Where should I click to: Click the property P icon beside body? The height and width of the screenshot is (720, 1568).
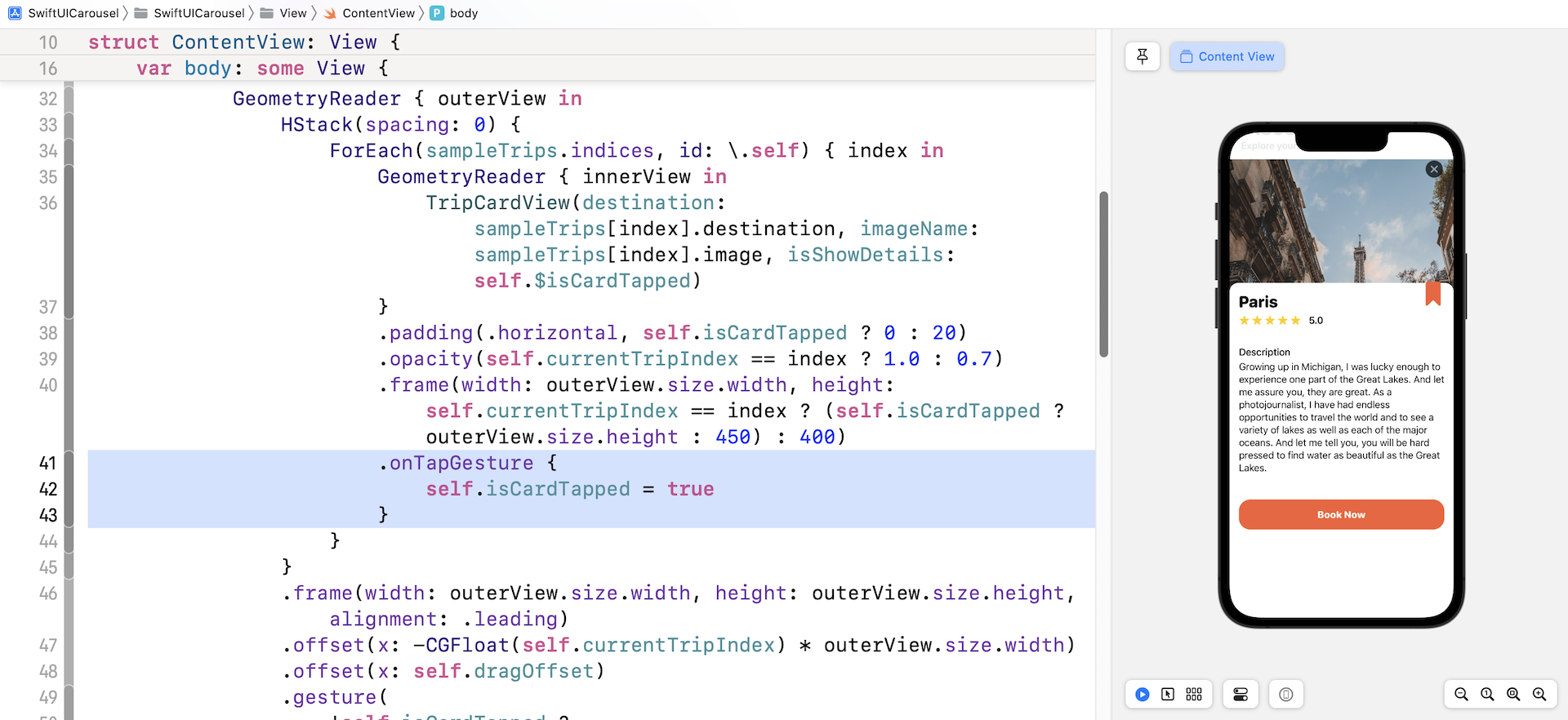(437, 13)
